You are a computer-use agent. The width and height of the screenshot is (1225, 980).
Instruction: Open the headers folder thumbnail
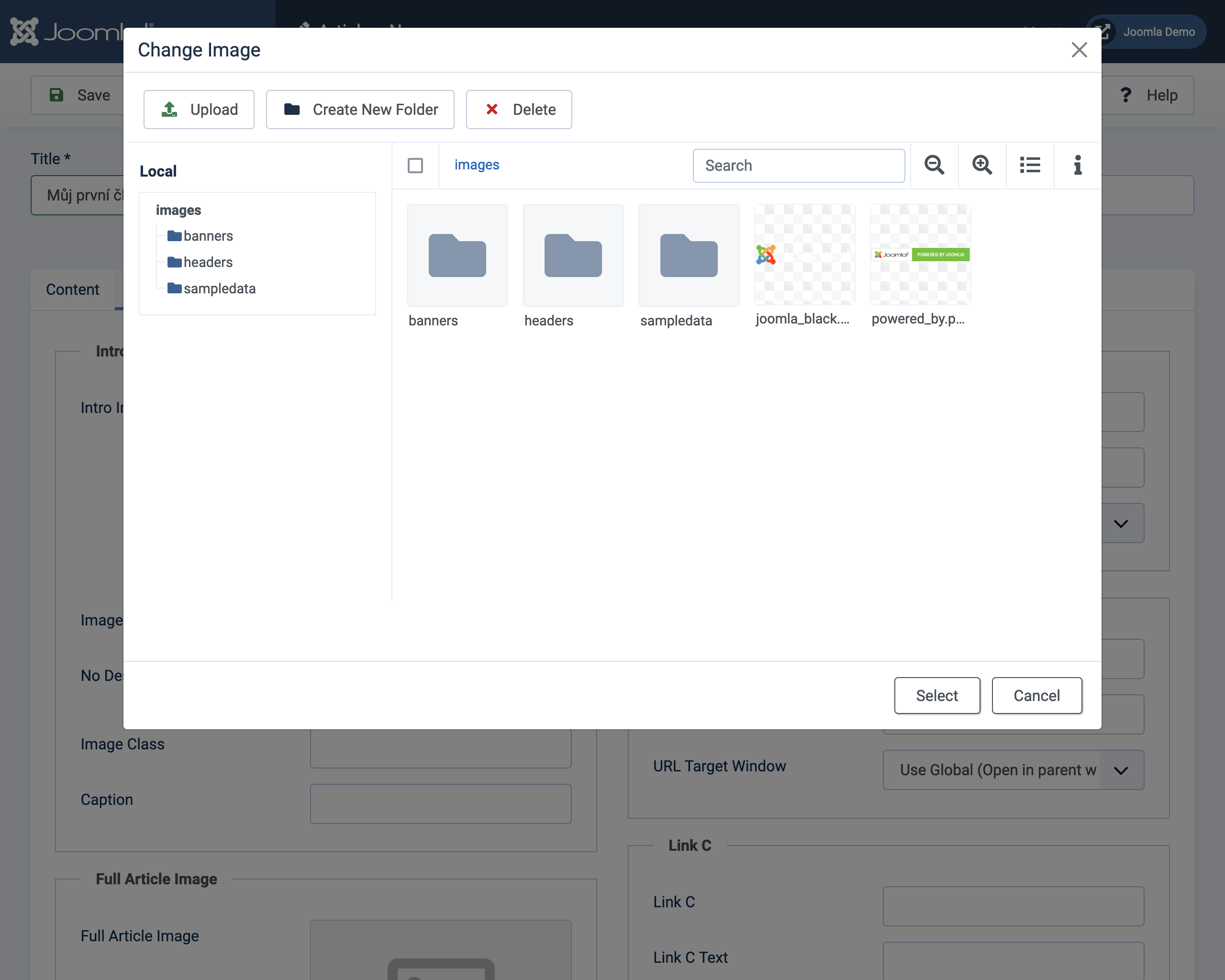573,256
